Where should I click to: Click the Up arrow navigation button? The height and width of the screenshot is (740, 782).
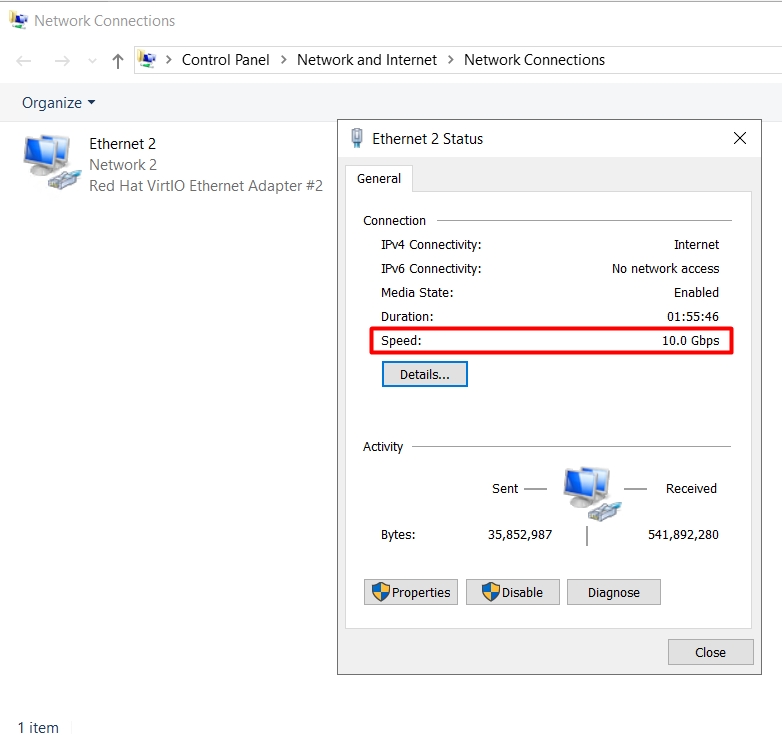click(118, 61)
